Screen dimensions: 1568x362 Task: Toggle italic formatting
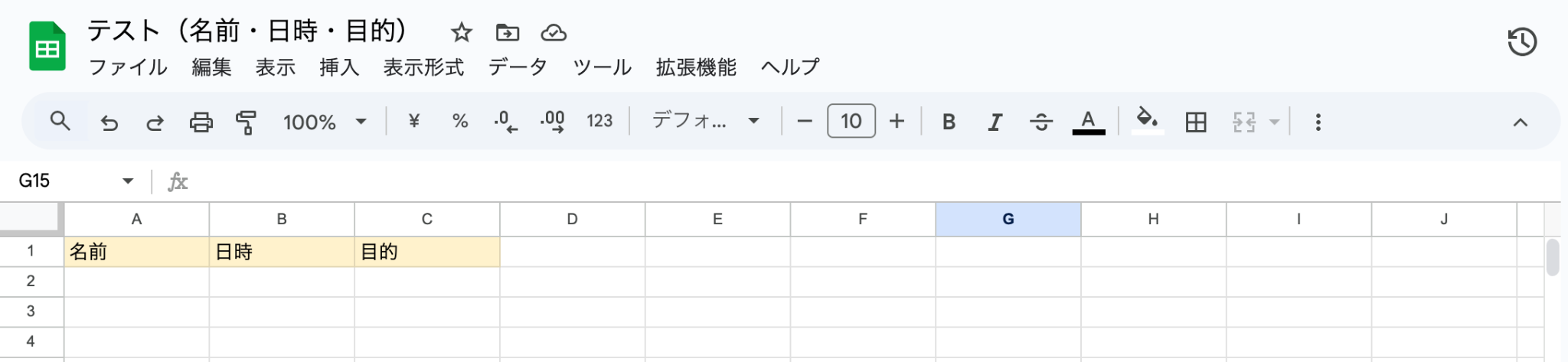[995, 122]
